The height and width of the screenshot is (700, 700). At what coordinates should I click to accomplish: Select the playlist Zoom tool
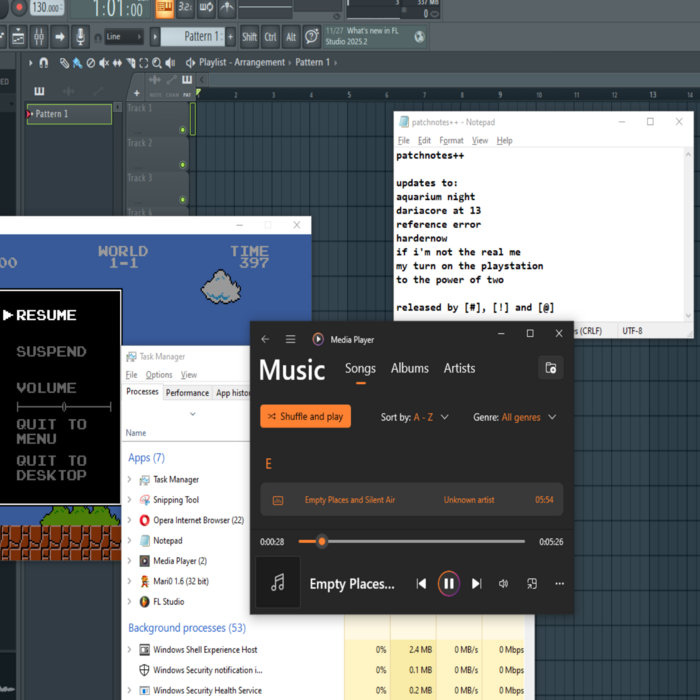(156, 63)
